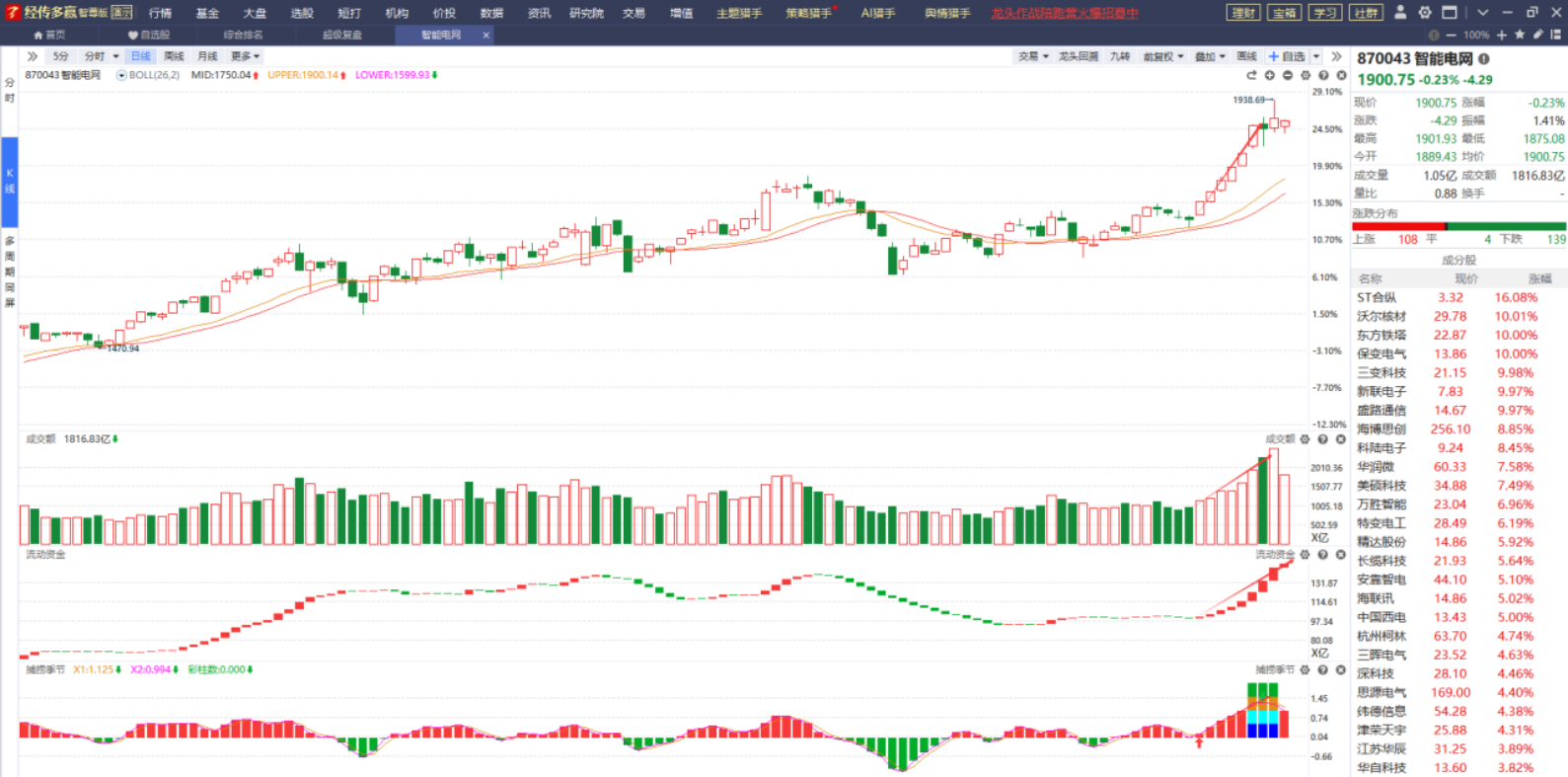1568x777 pixels.
Task: Open the 前复权 adjustment dropdown
Action: 1162,56
